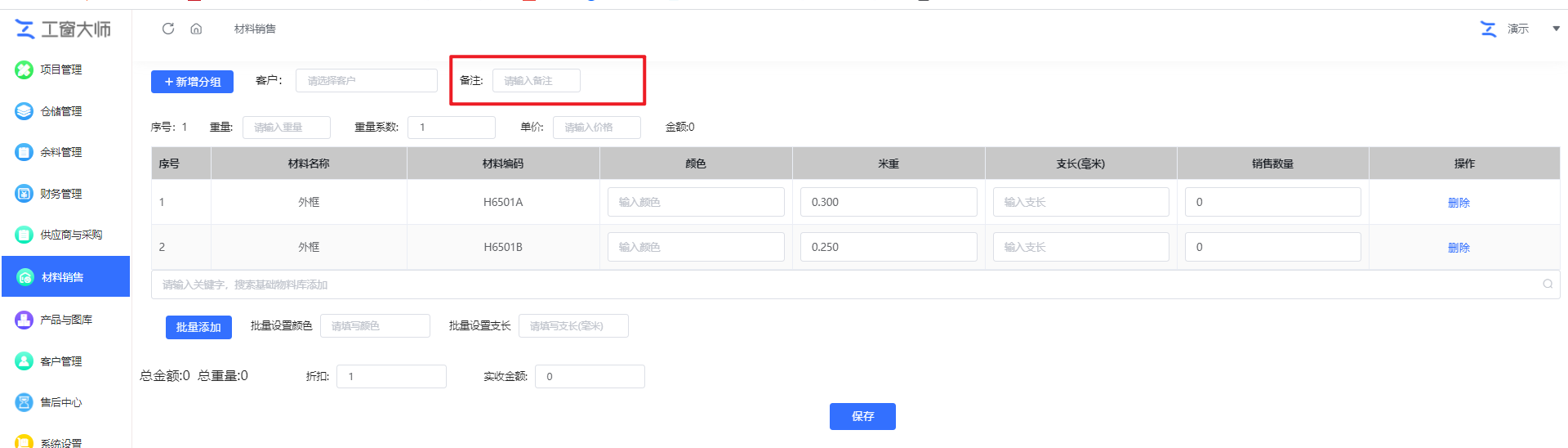Open 项目管理 from sidebar icon
The height and width of the screenshot is (448, 1568).
pos(24,69)
